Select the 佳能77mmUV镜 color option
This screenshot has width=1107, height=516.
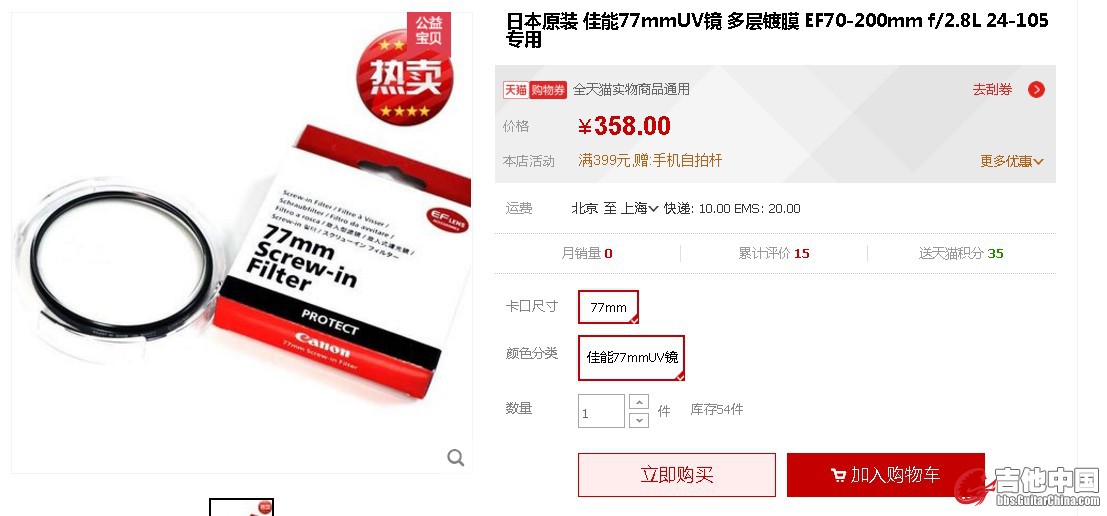click(631, 357)
